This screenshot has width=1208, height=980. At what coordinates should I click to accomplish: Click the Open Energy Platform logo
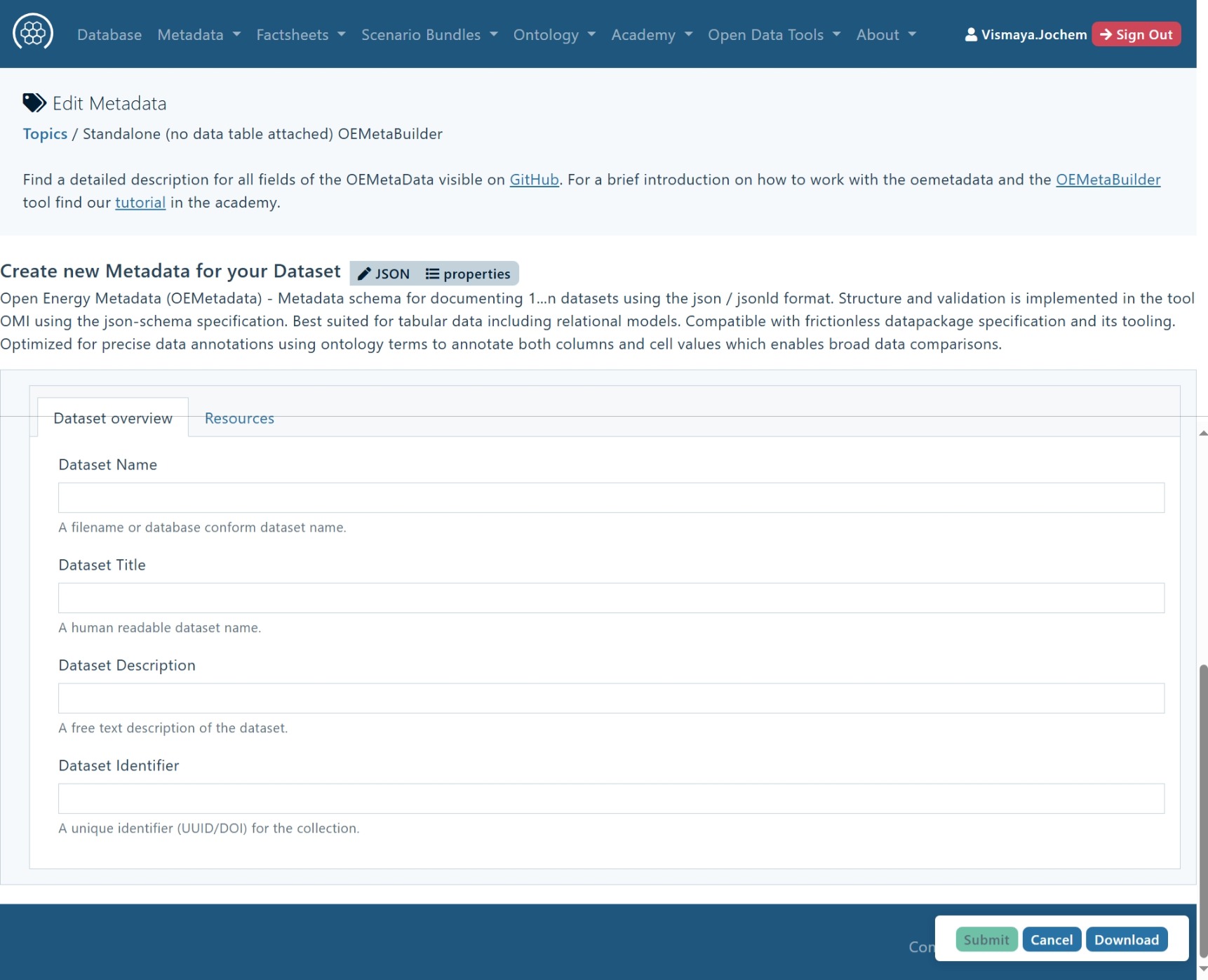(x=33, y=32)
